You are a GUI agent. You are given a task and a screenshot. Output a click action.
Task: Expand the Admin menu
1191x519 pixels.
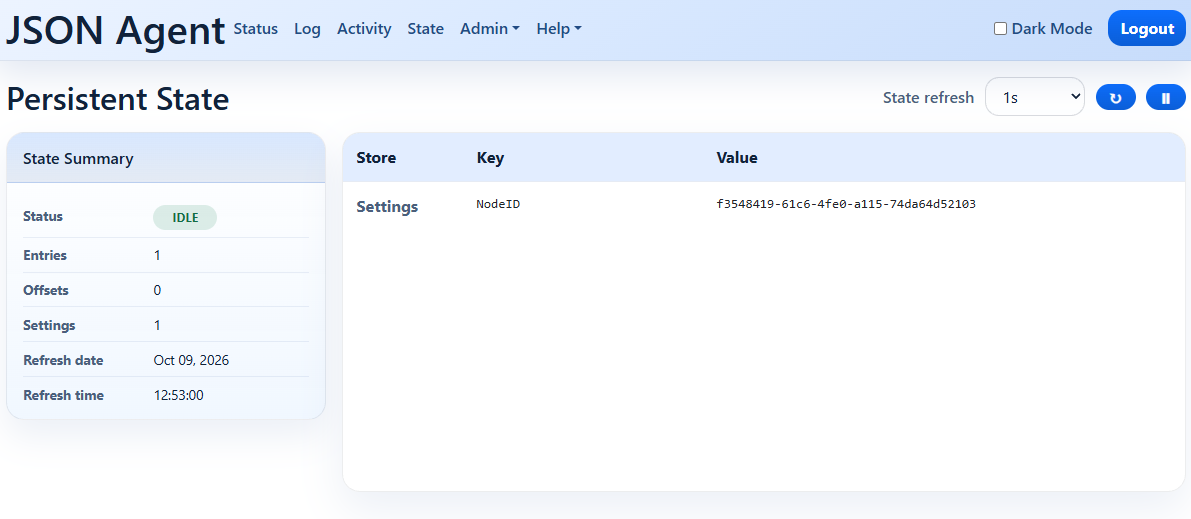pyautogui.click(x=490, y=29)
